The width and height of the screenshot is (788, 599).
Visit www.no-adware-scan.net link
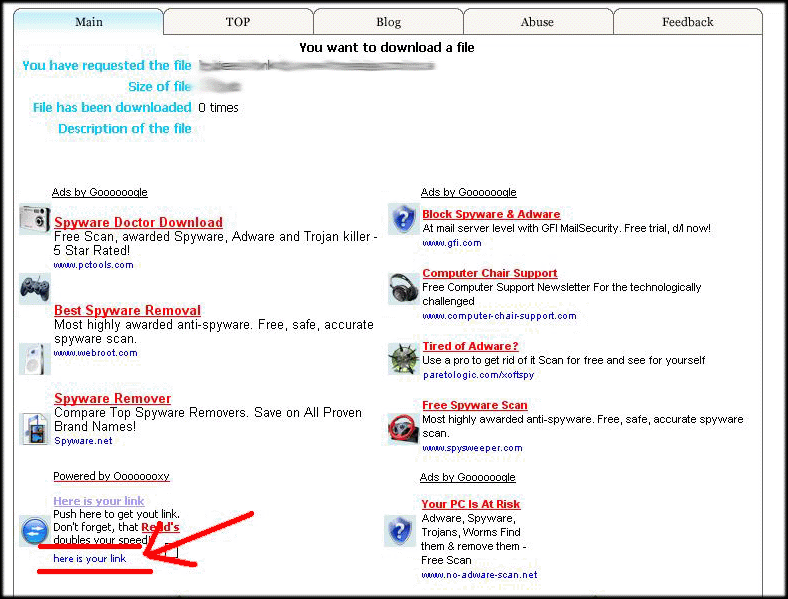[x=479, y=575]
